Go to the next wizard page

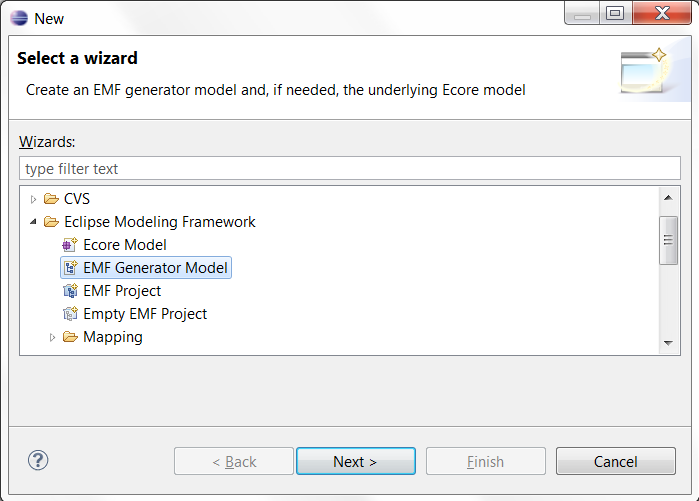356,461
